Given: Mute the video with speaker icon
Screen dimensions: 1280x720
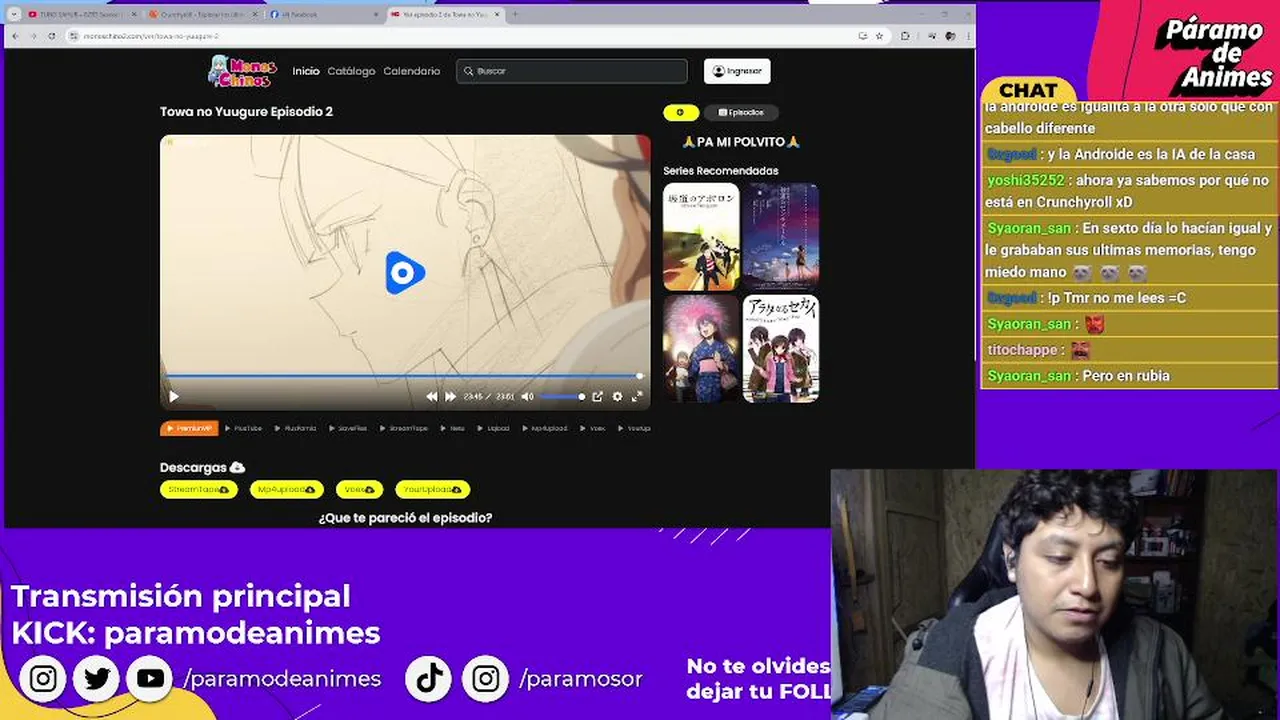Looking at the screenshot, I should pos(527,397).
